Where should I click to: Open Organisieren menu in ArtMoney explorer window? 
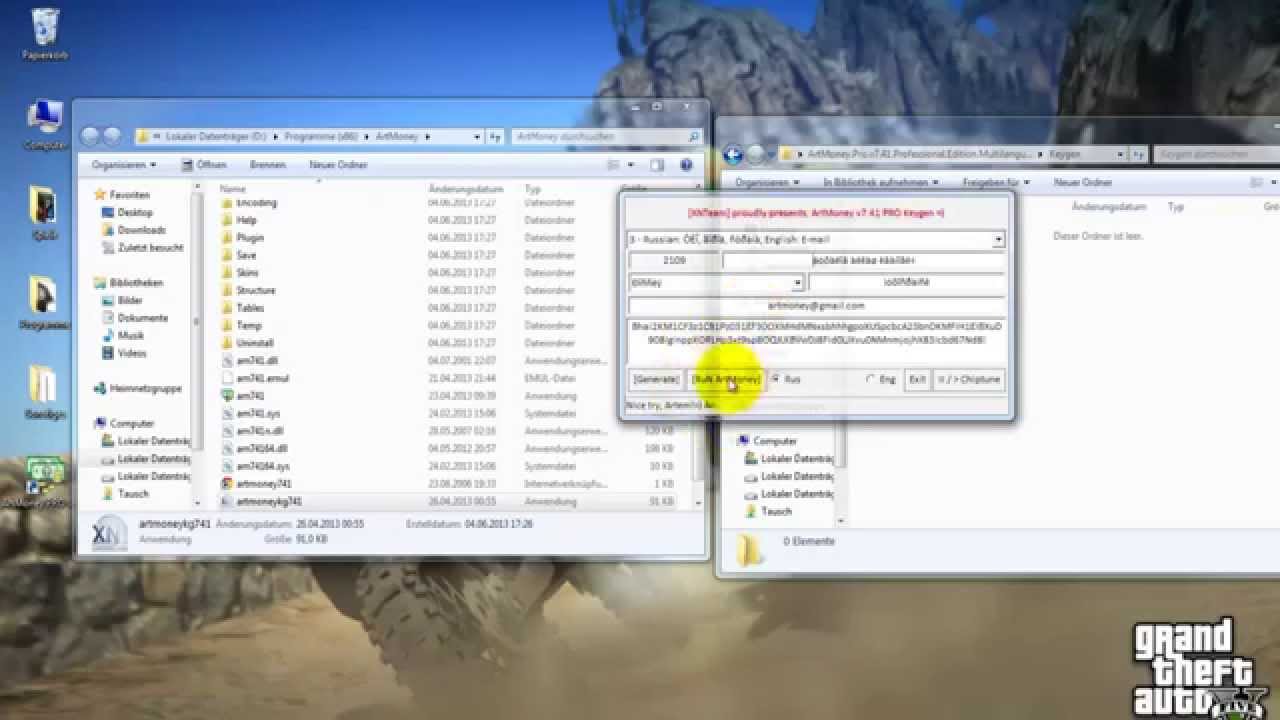[x=123, y=165]
